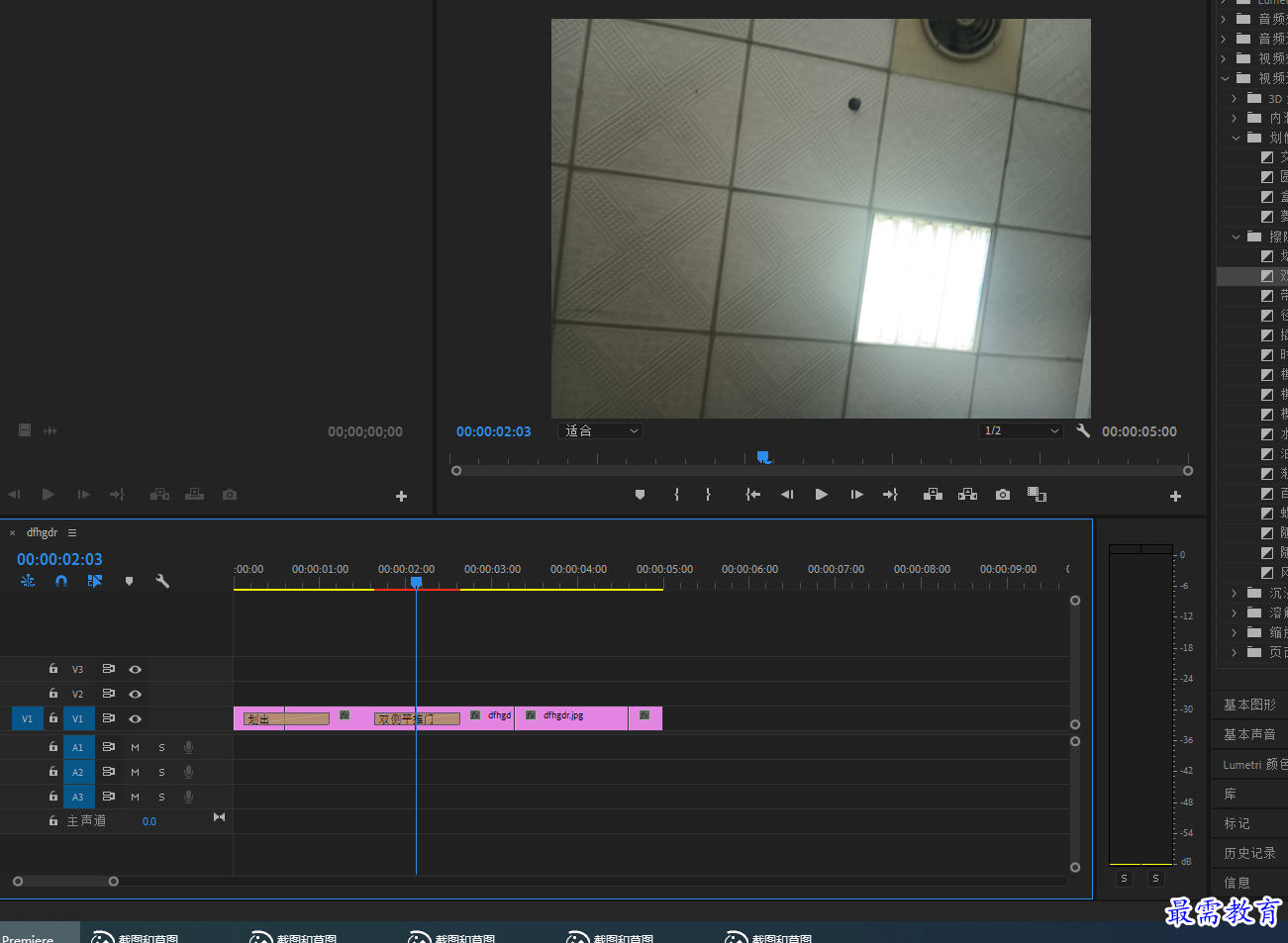This screenshot has width=1288, height=943.
Task: Go to Out point in Program monitor
Action: point(891,495)
